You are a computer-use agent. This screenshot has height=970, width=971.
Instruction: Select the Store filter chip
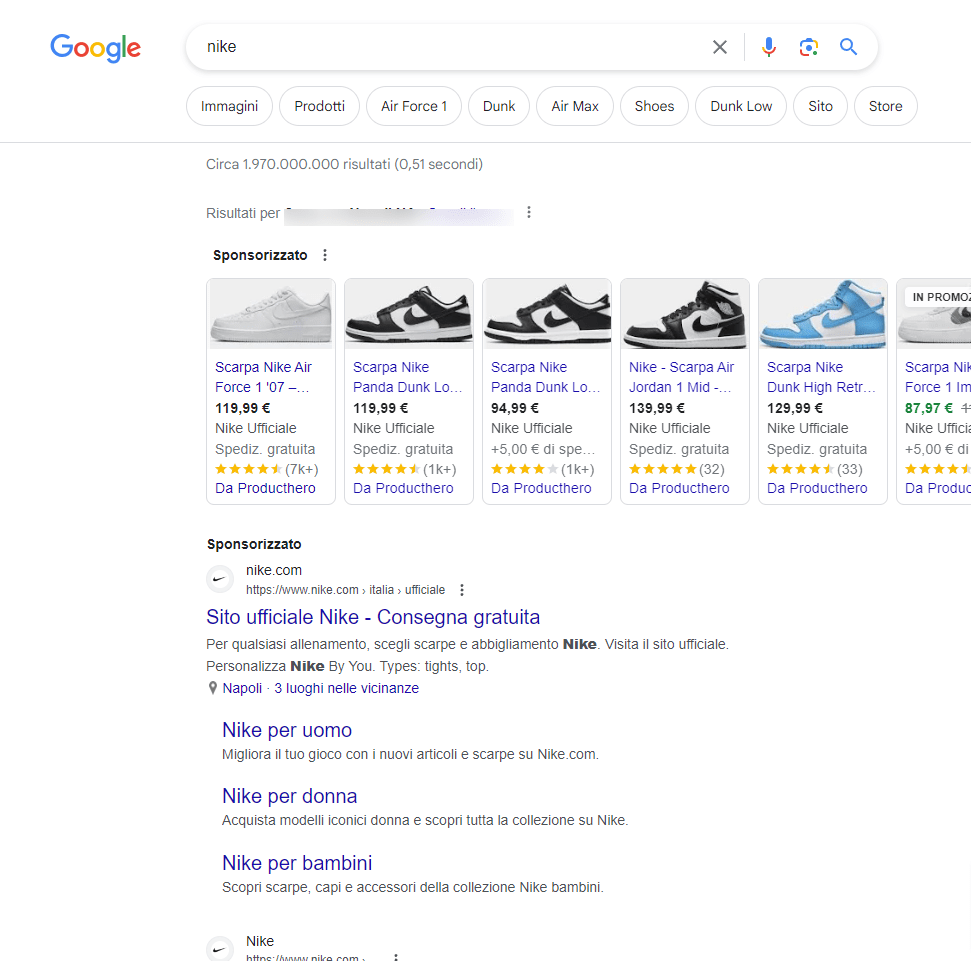886,107
